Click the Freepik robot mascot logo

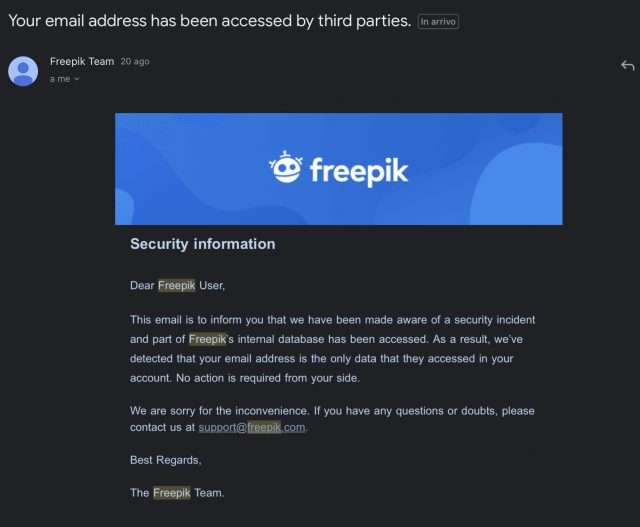point(286,167)
